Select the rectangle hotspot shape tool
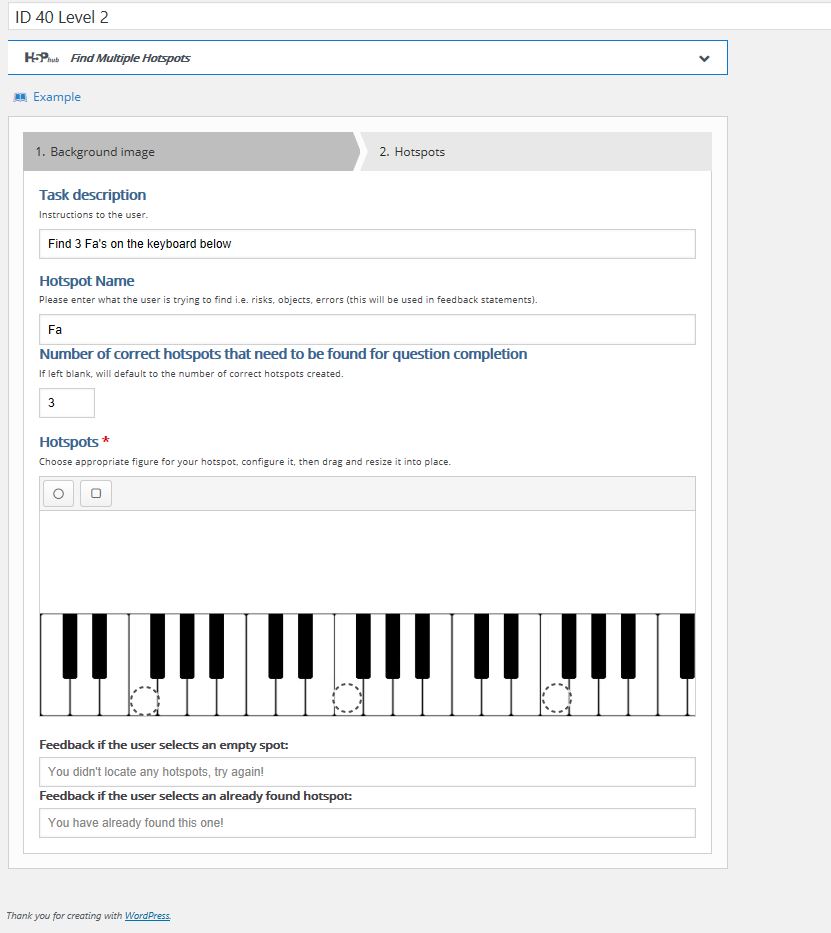831x933 pixels. click(x=96, y=493)
